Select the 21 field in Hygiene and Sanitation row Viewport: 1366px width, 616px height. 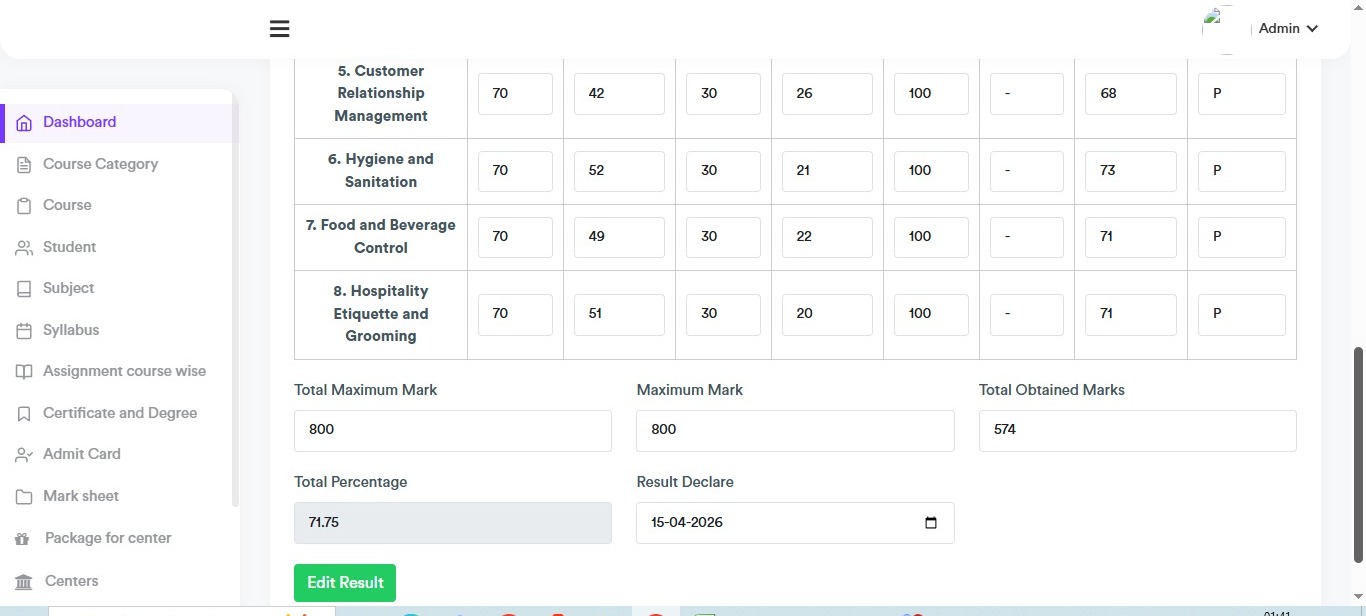click(827, 171)
